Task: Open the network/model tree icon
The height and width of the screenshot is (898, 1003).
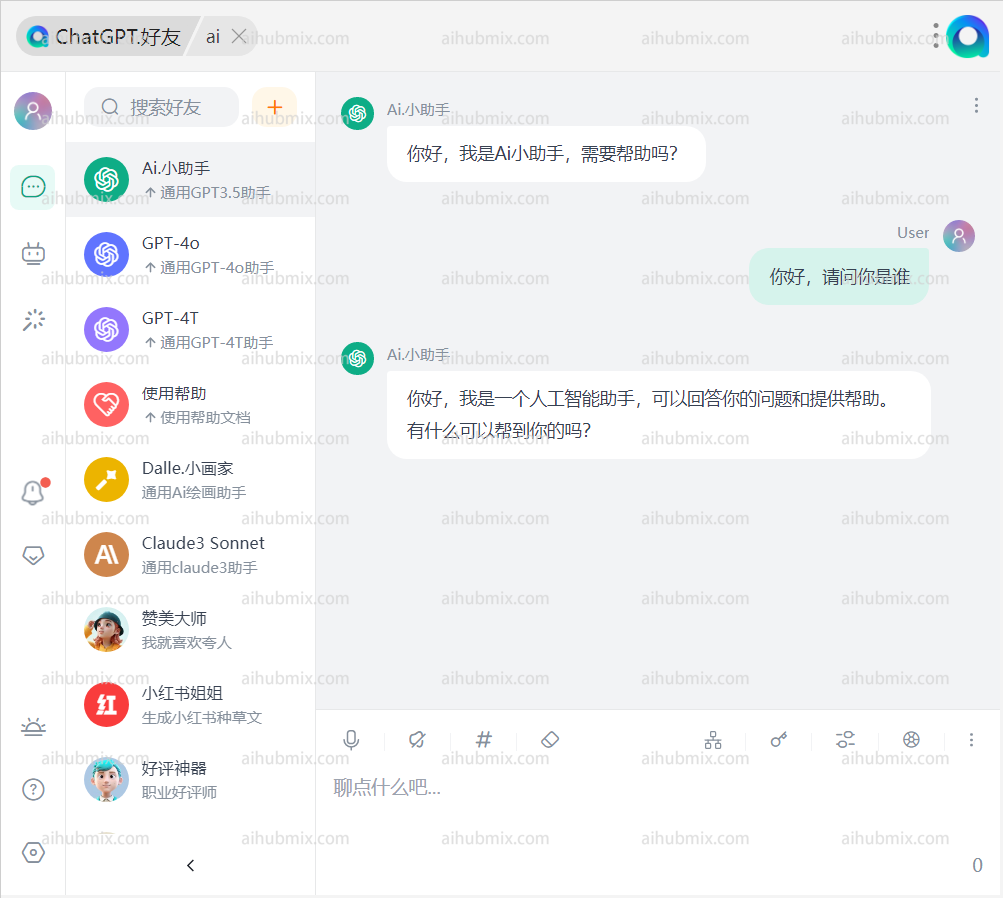Action: click(713, 740)
